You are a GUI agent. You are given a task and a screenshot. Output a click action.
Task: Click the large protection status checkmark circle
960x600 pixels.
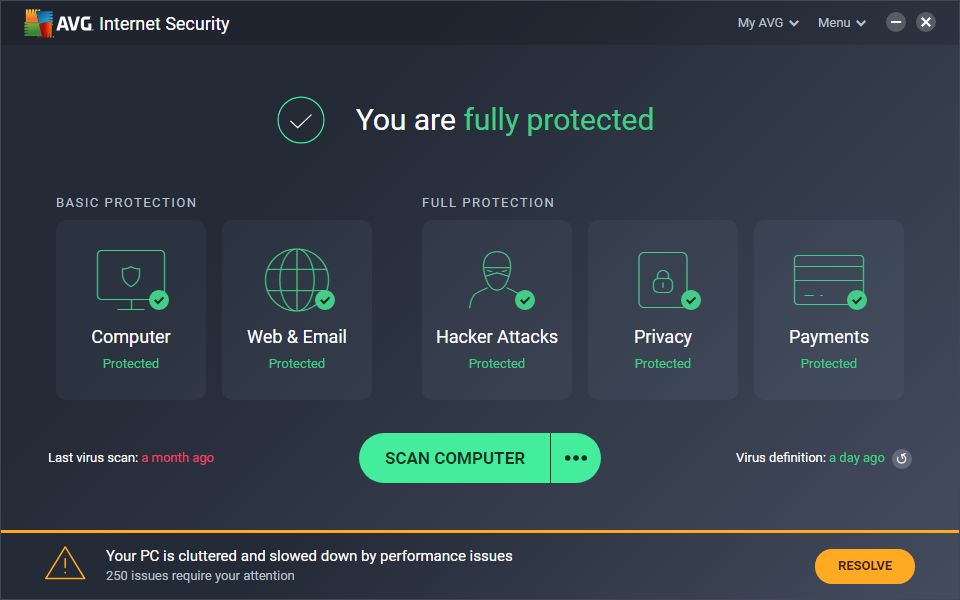(x=301, y=121)
